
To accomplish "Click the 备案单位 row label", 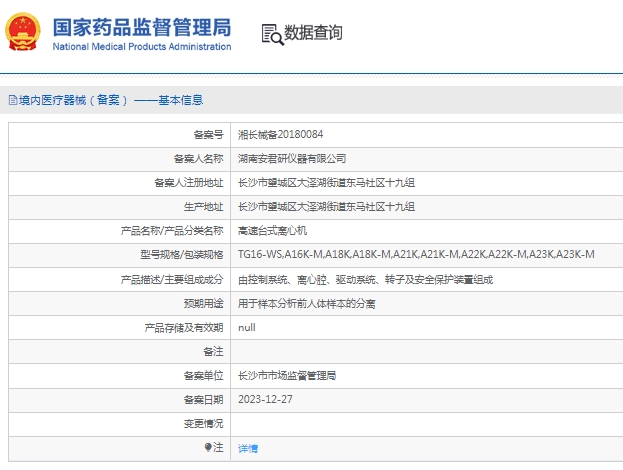I will [203, 376].
